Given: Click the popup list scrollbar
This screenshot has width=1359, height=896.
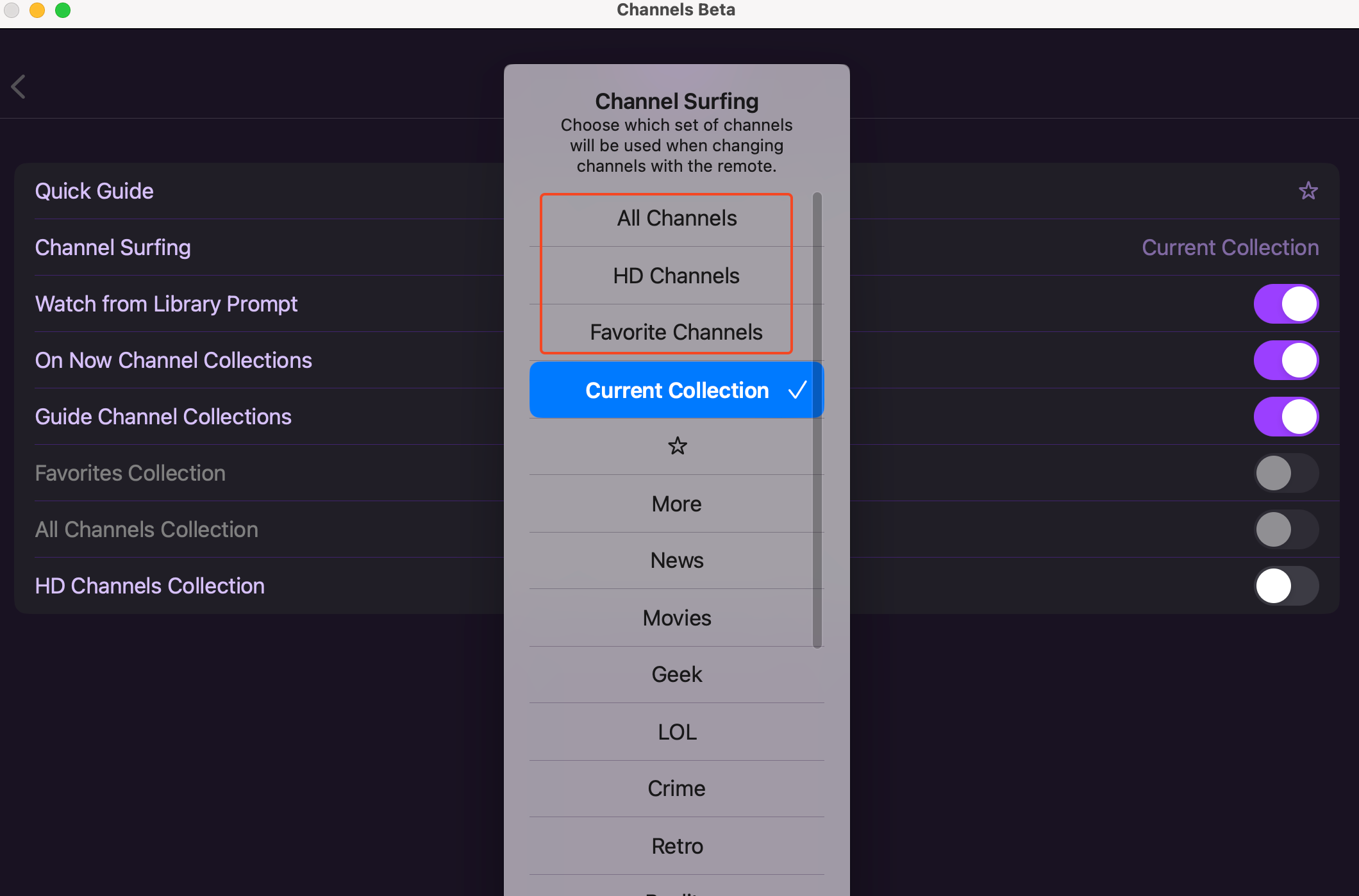Looking at the screenshot, I should point(817,420).
